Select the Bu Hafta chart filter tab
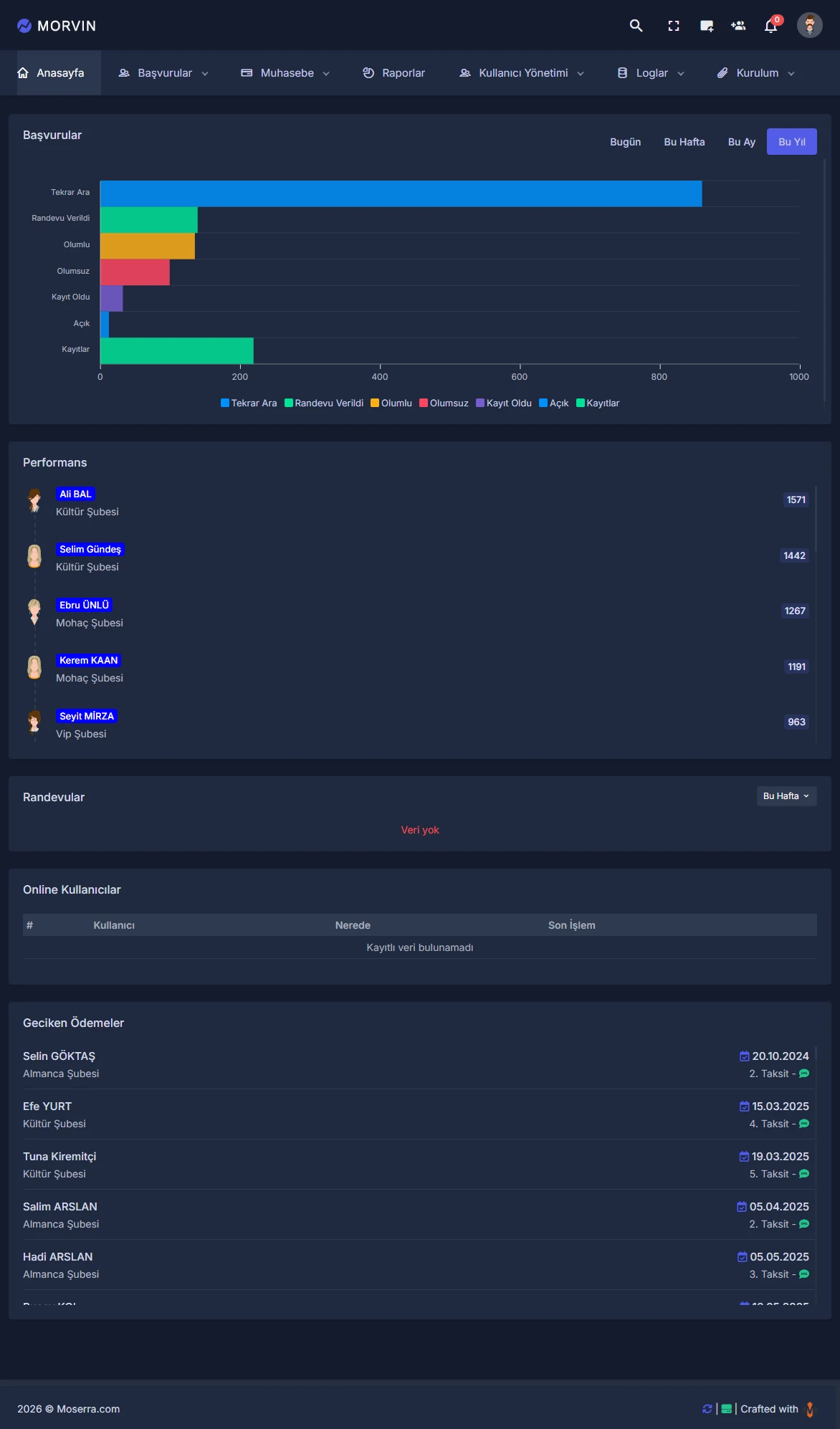Screen dimensions: 840x1429 coord(684,142)
